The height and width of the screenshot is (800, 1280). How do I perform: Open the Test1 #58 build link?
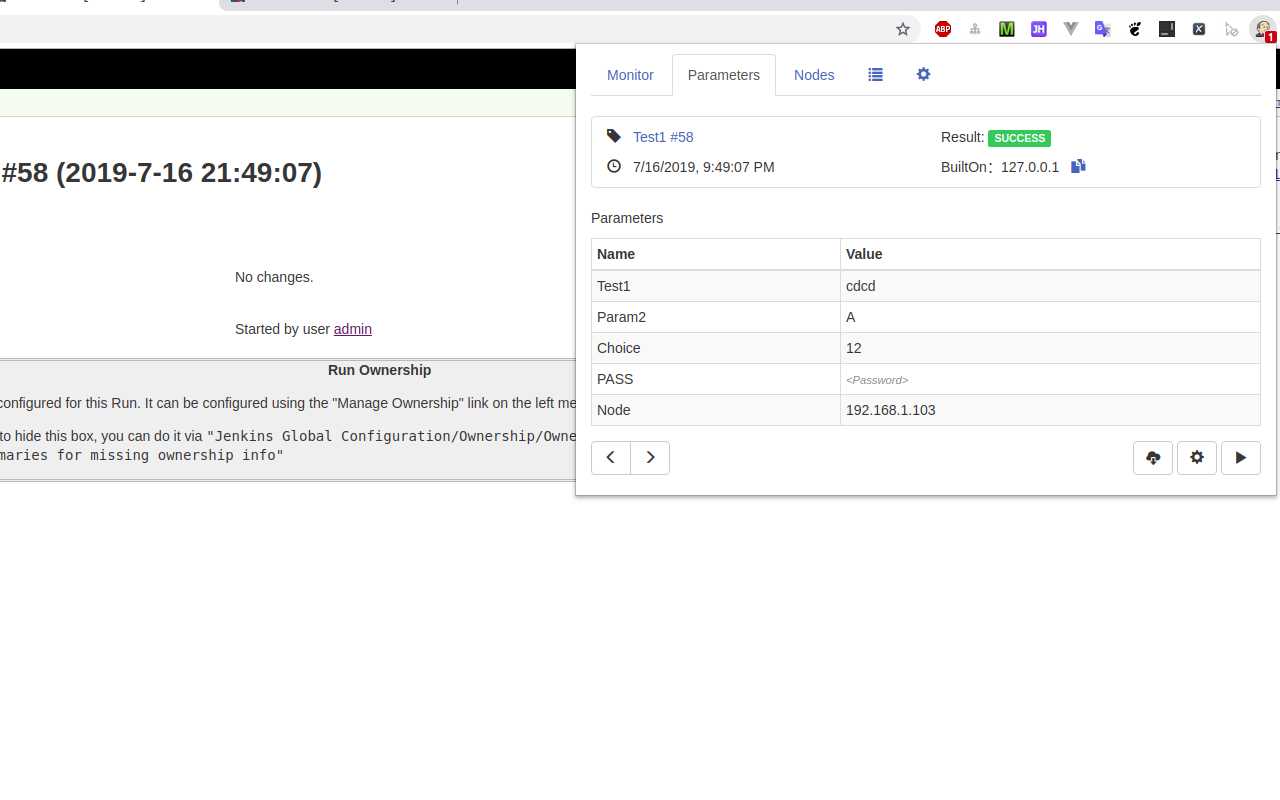coord(663,137)
